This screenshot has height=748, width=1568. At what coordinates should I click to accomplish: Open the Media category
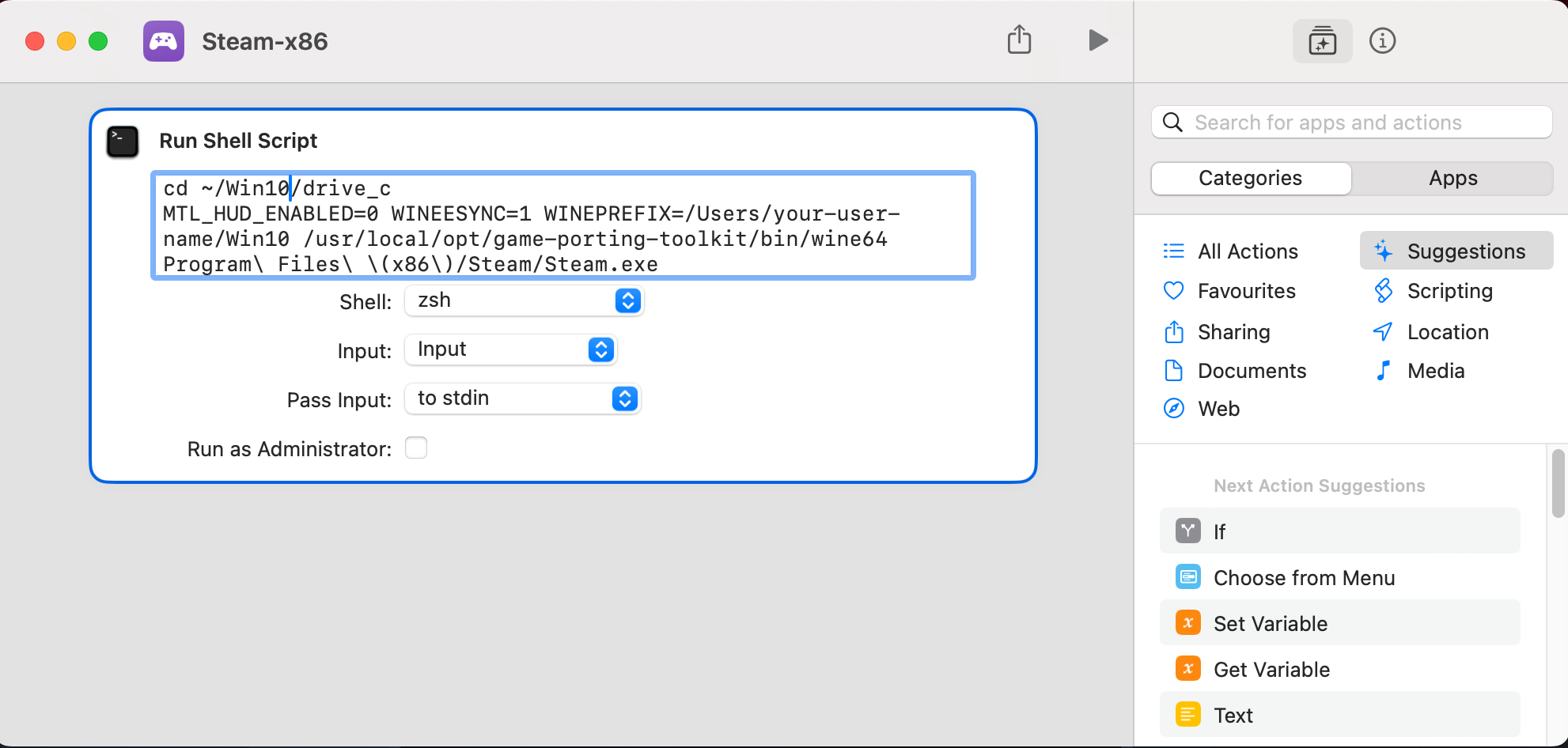click(x=1419, y=371)
